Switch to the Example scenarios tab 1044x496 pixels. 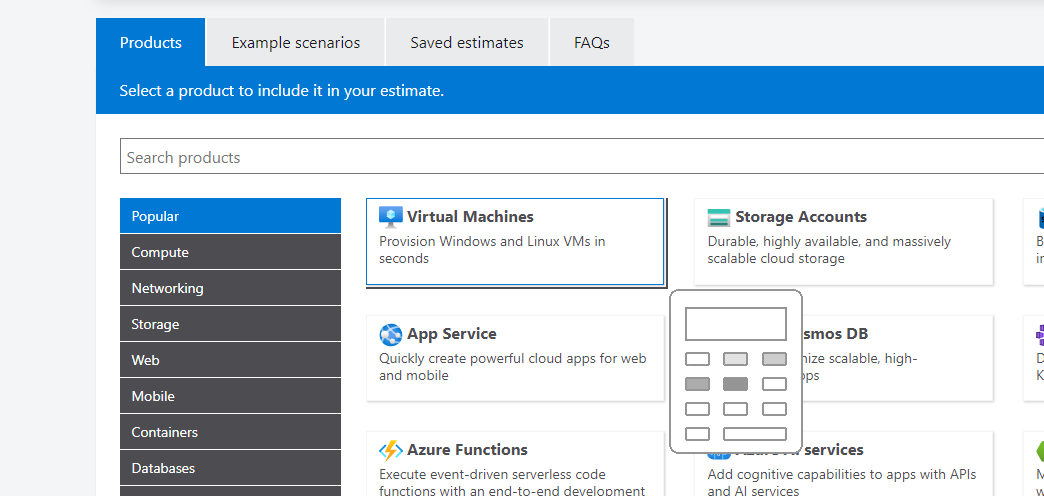(296, 43)
